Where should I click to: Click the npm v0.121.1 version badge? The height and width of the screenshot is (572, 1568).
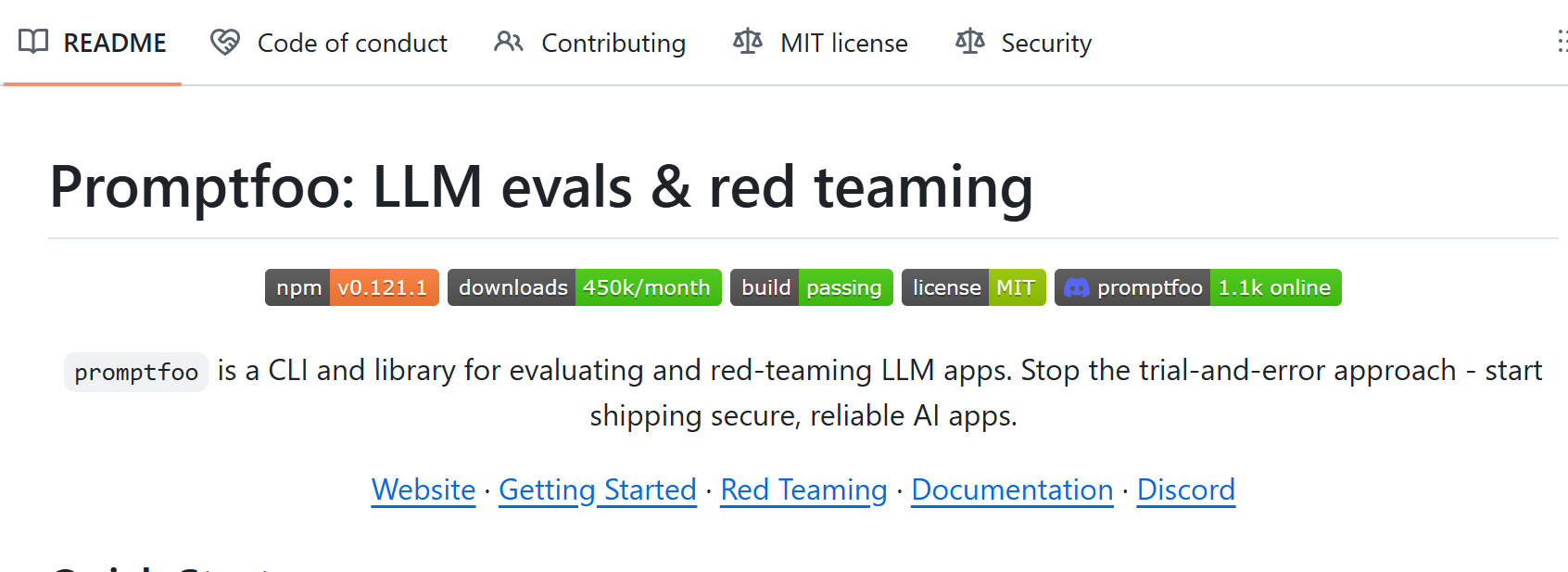pyautogui.click(x=352, y=288)
